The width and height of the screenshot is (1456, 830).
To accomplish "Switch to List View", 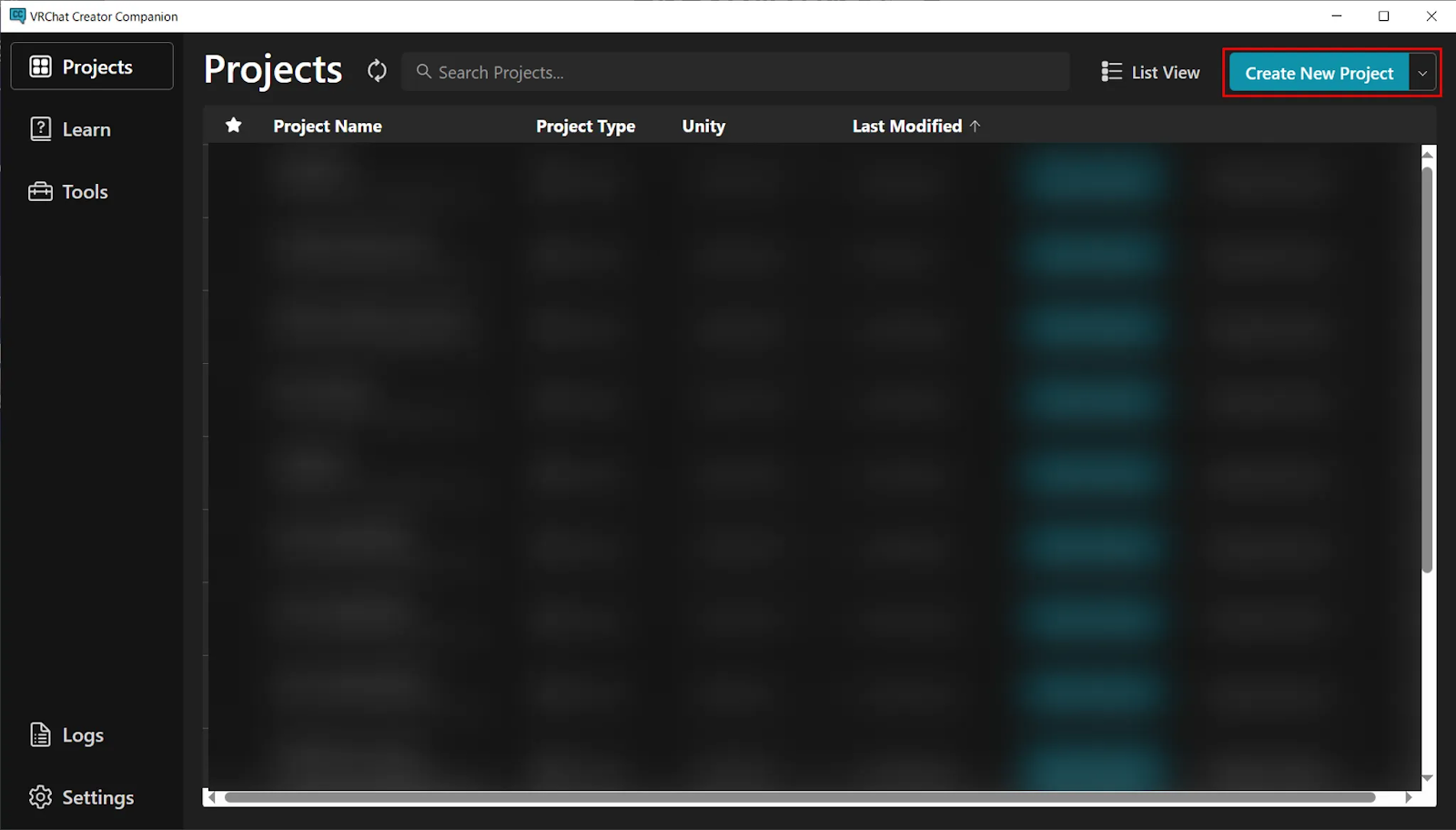I will pos(1150,72).
